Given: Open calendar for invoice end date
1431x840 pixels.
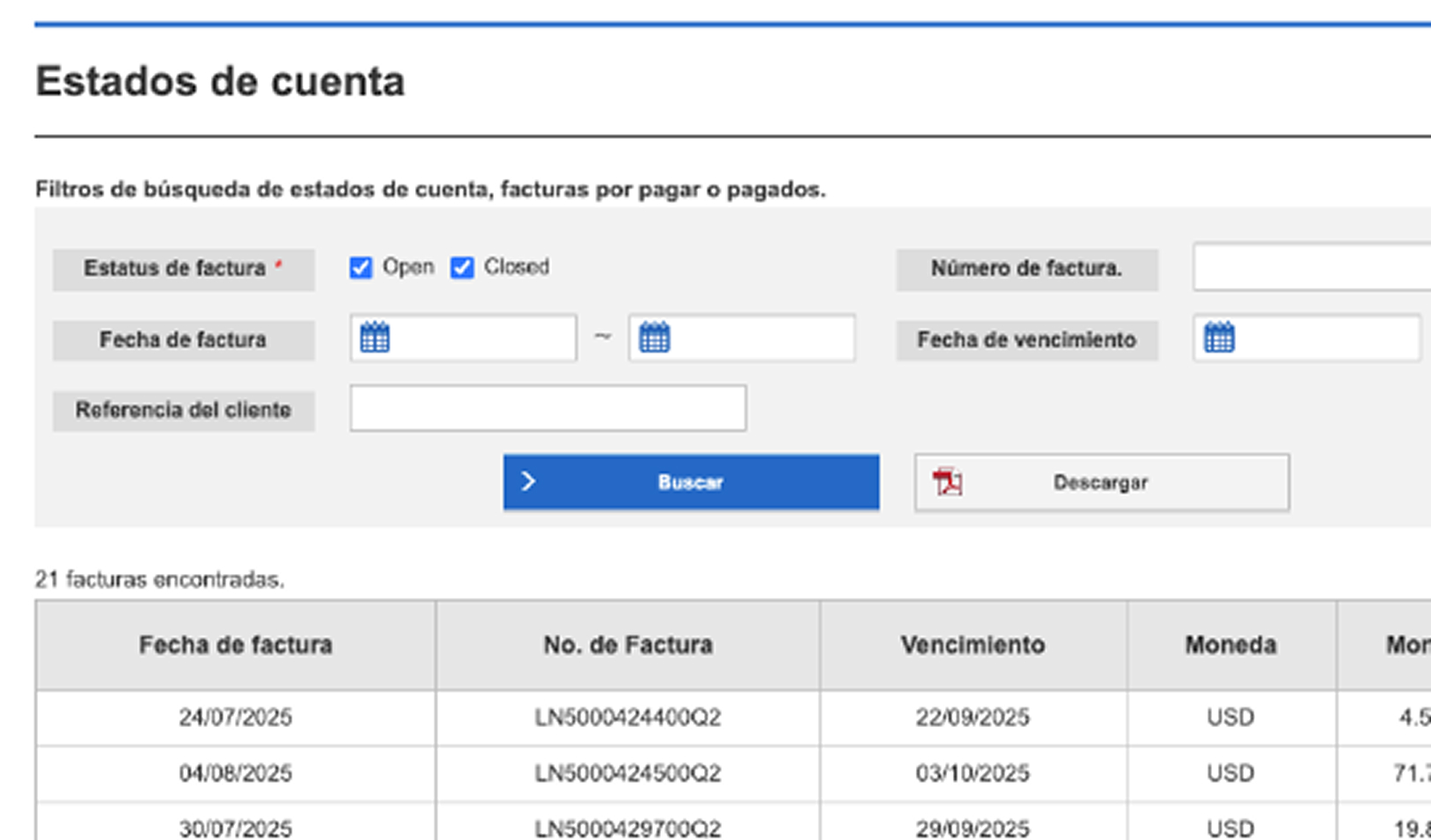Looking at the screenshot, I should click(x=654, y=337).
